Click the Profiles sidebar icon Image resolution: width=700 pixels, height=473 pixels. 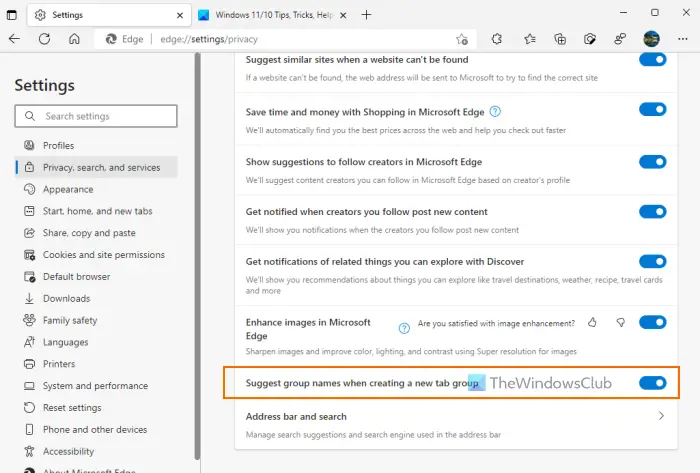click(x=29, y=145)
